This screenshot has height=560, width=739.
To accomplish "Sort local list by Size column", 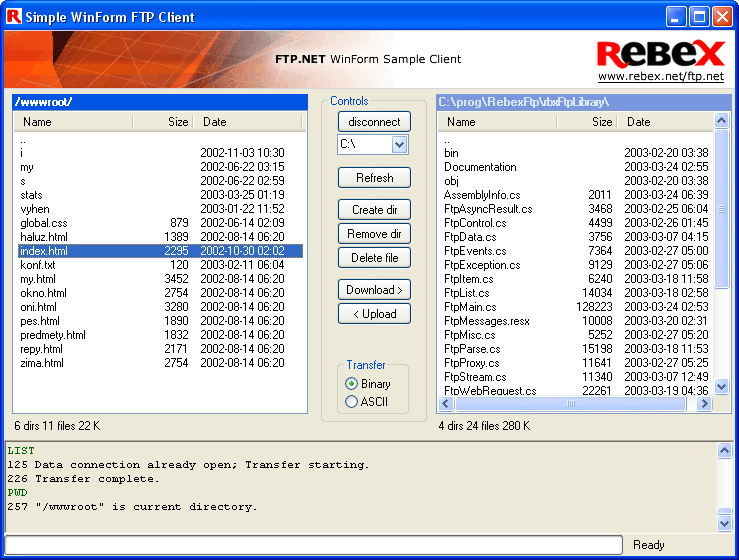I will coord(587,122).
